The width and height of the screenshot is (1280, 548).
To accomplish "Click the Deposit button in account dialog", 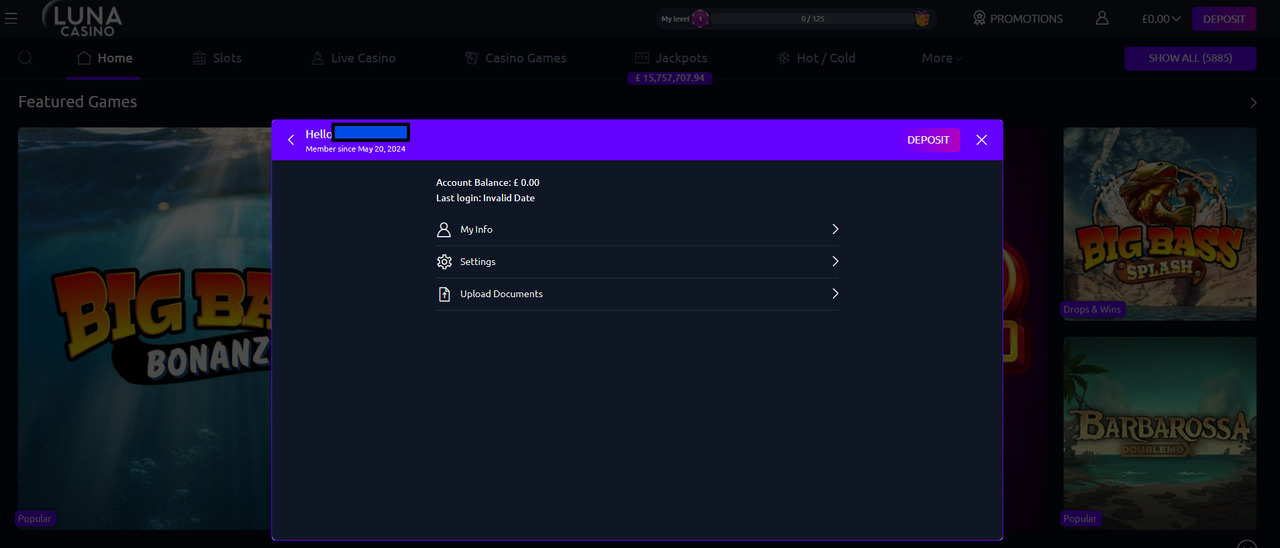I will (928, 140).
